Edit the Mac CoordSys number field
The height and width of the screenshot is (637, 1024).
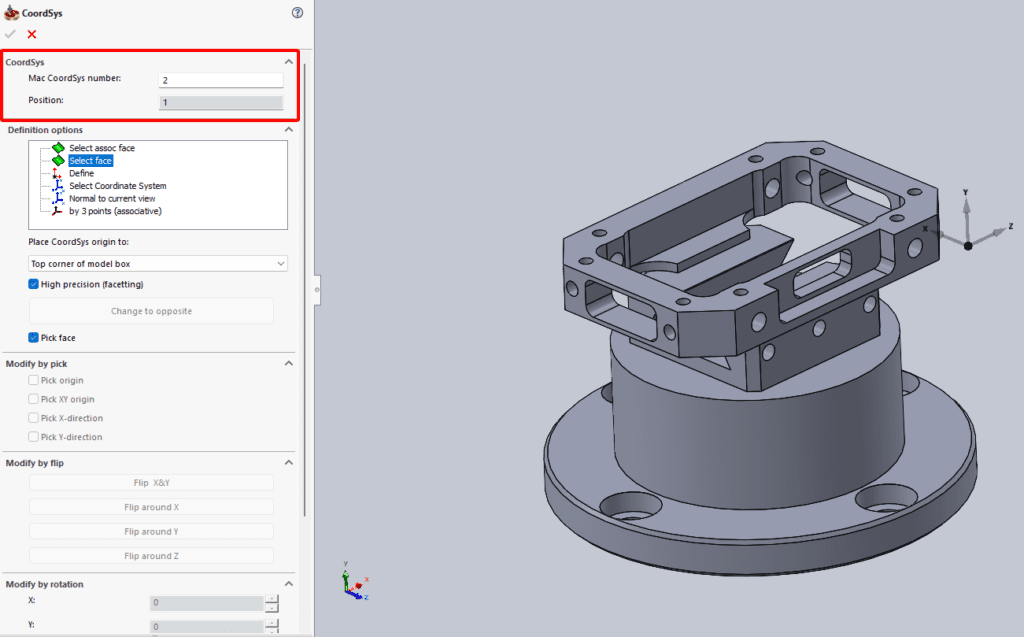coord(220,79)
